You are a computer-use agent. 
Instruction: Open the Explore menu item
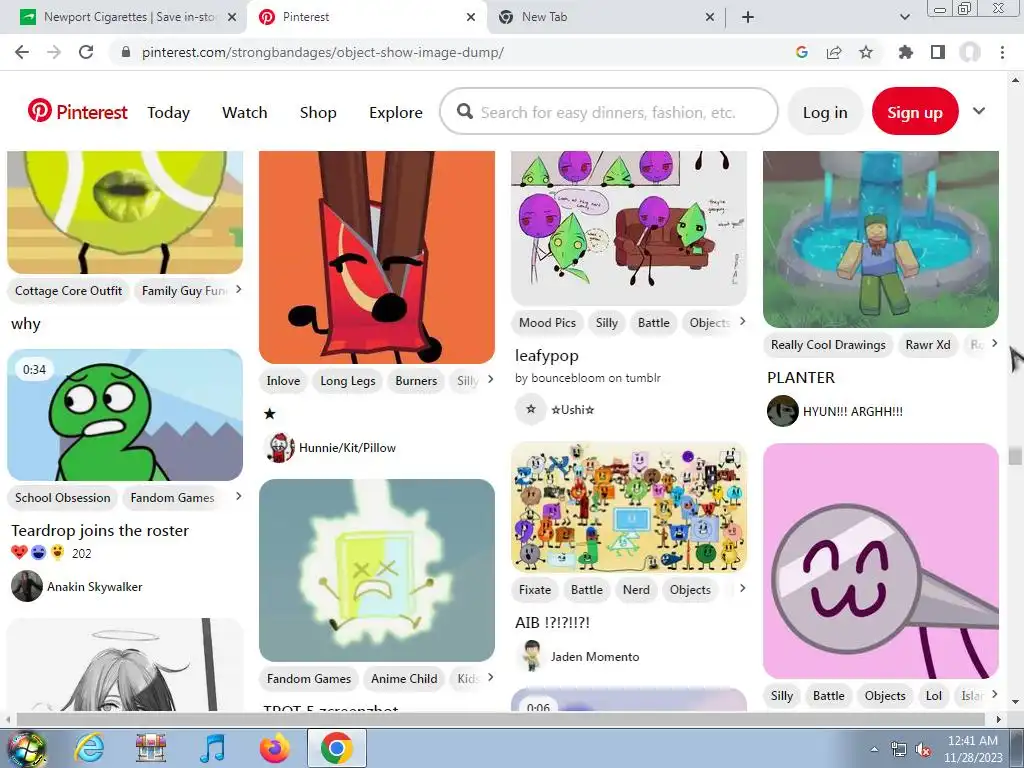tap(396, 112)
